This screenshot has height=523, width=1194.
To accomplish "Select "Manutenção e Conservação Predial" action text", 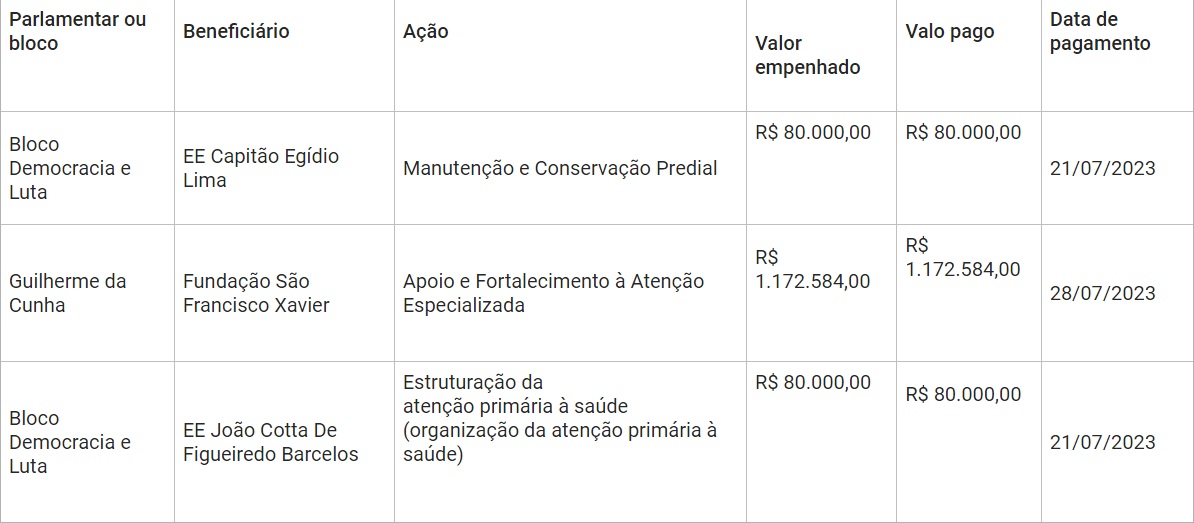I will (x=560, y=168).
